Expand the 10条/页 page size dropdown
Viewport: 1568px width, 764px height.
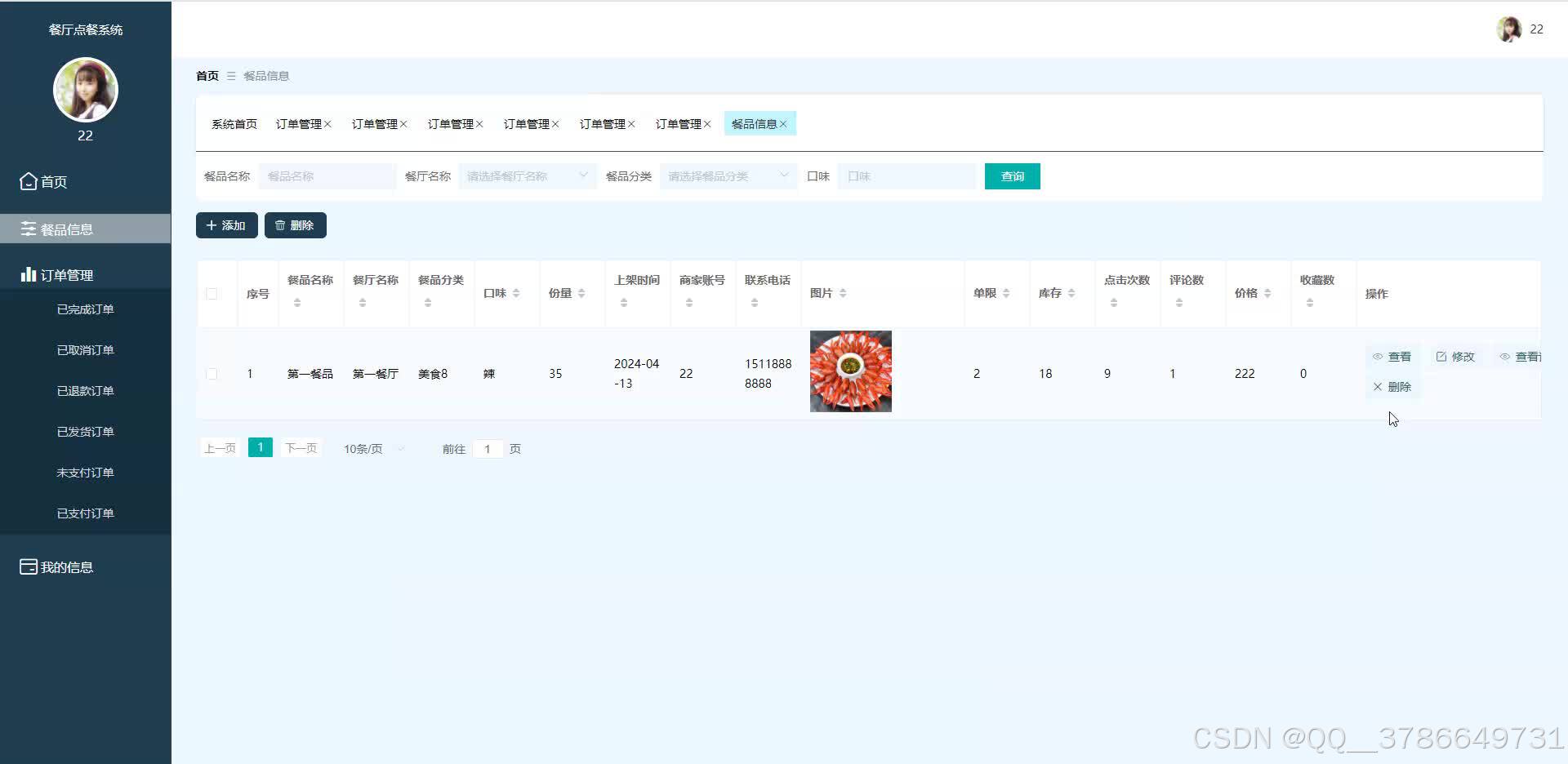pyautogui.click(x=372, y=448)
